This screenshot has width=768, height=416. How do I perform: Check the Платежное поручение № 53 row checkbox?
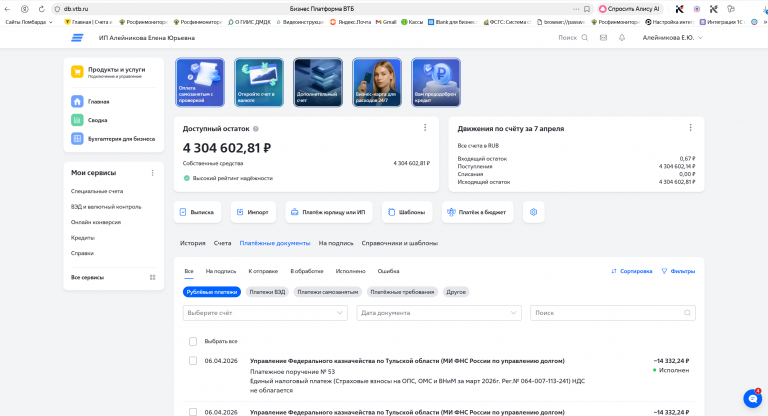click(x=193, y=361)
